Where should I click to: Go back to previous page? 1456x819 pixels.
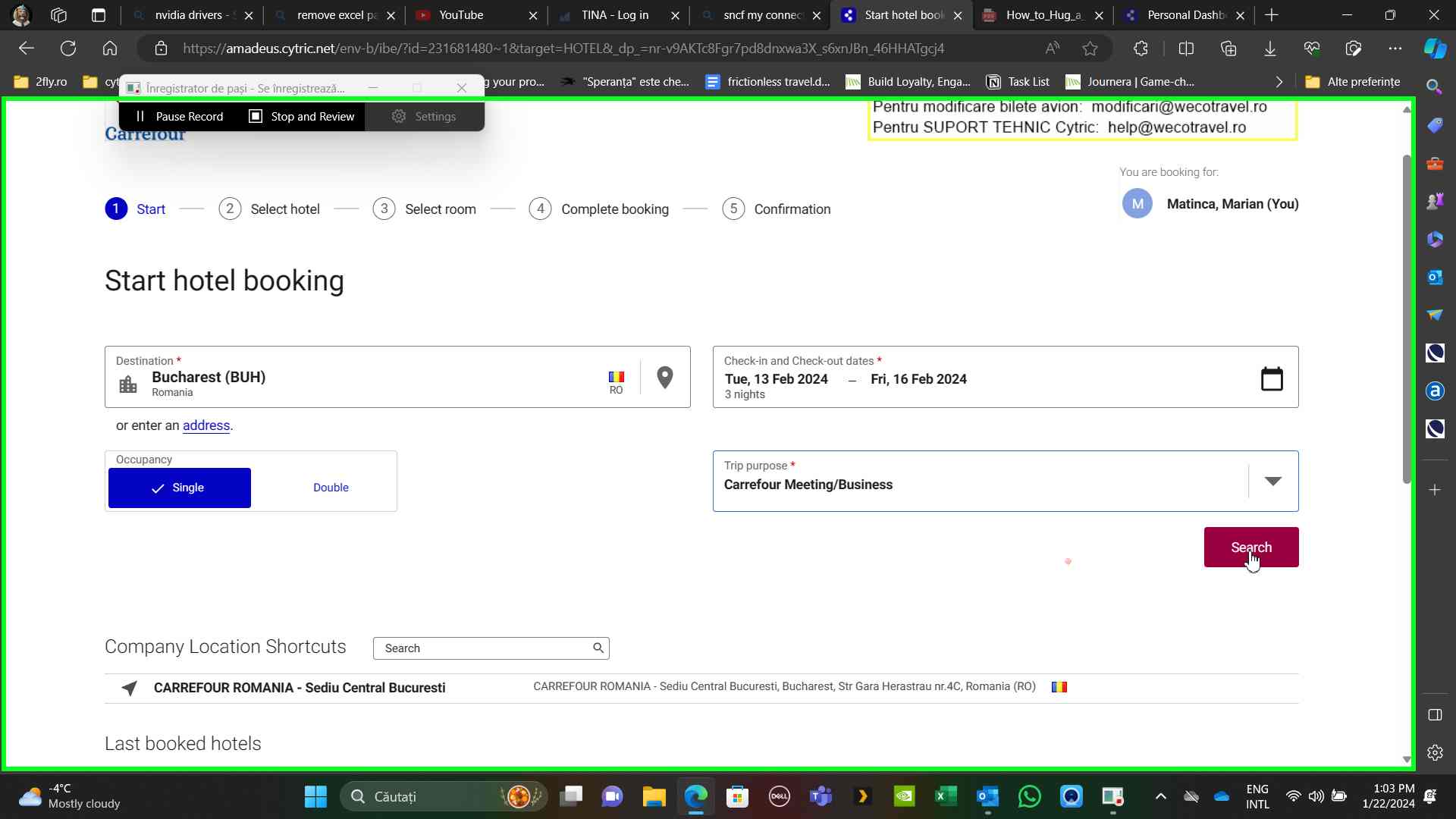[27, 49]
